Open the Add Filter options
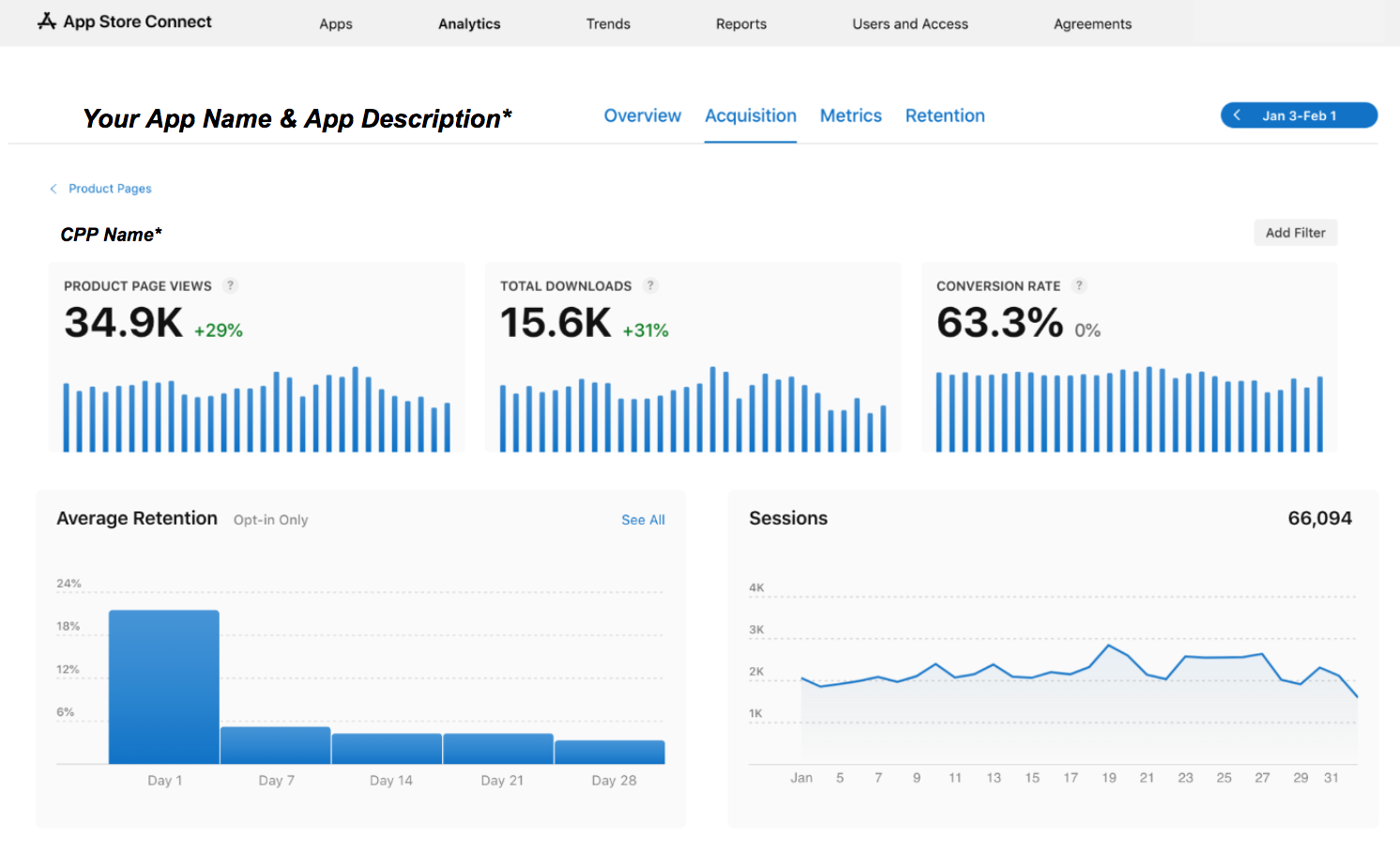This screenshot has width=1400, height=854. (x=1295, y=232)
